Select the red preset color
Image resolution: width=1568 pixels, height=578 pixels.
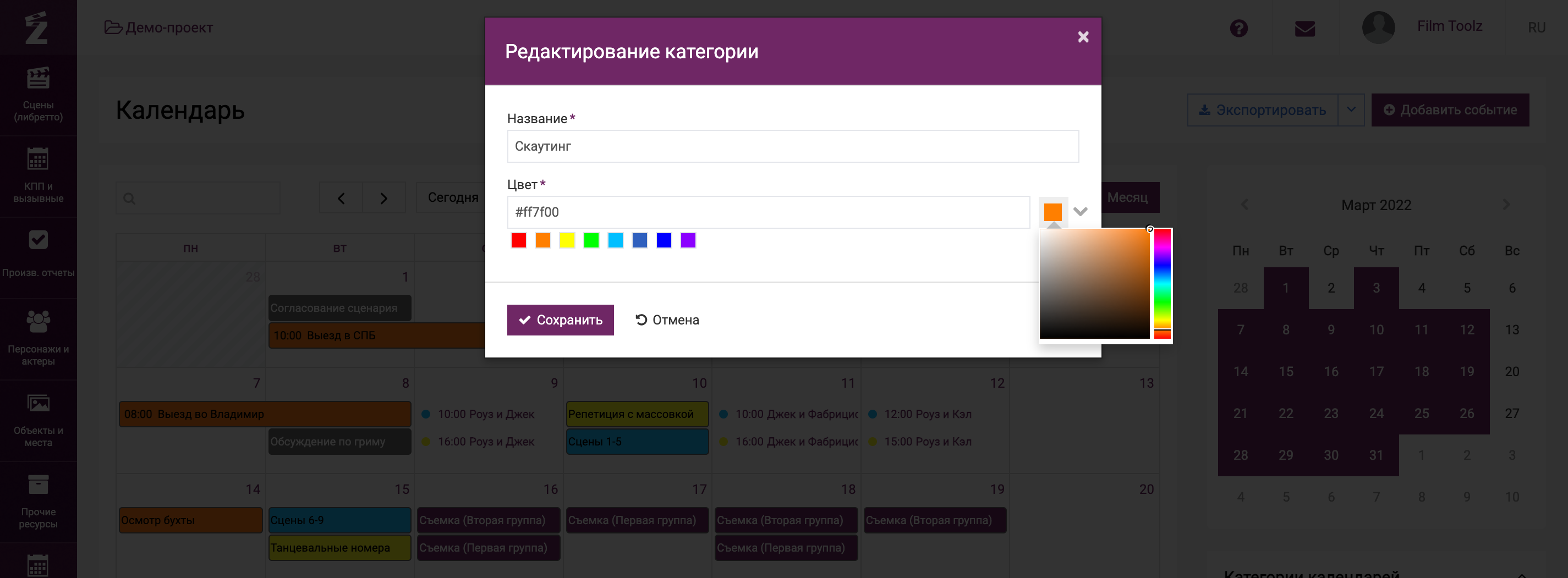[x=519, y=240]
